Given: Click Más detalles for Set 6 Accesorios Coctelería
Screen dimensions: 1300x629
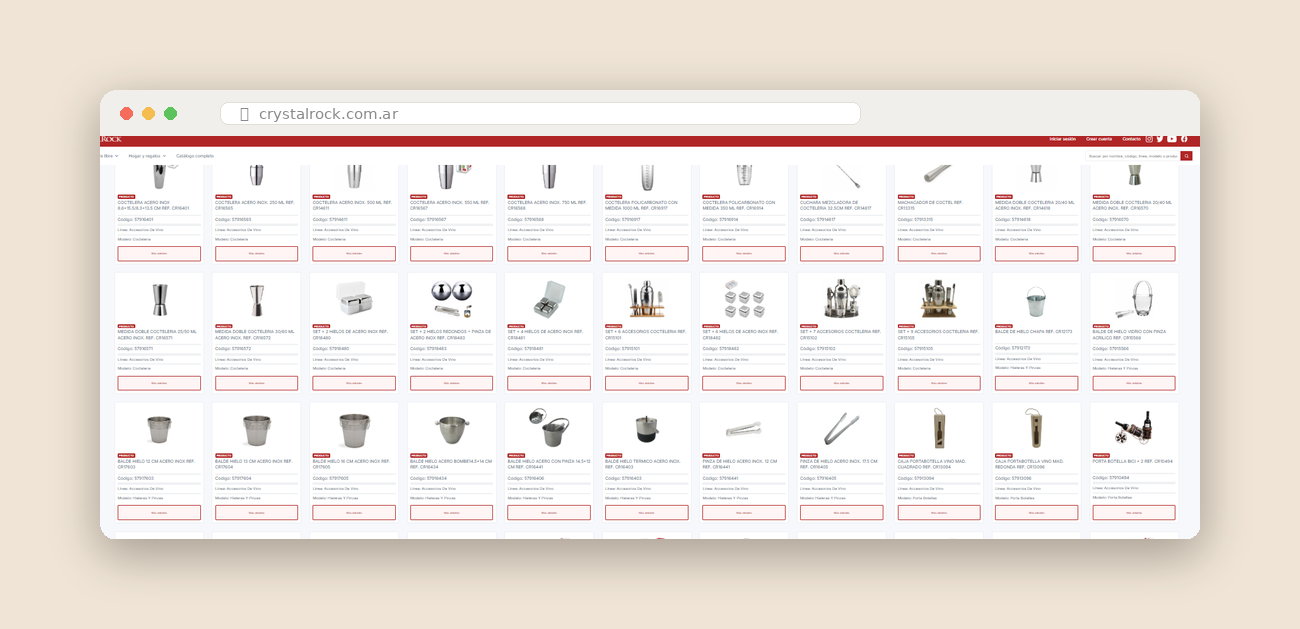Looking at the screenshot, I should click(x=646, y=383).
